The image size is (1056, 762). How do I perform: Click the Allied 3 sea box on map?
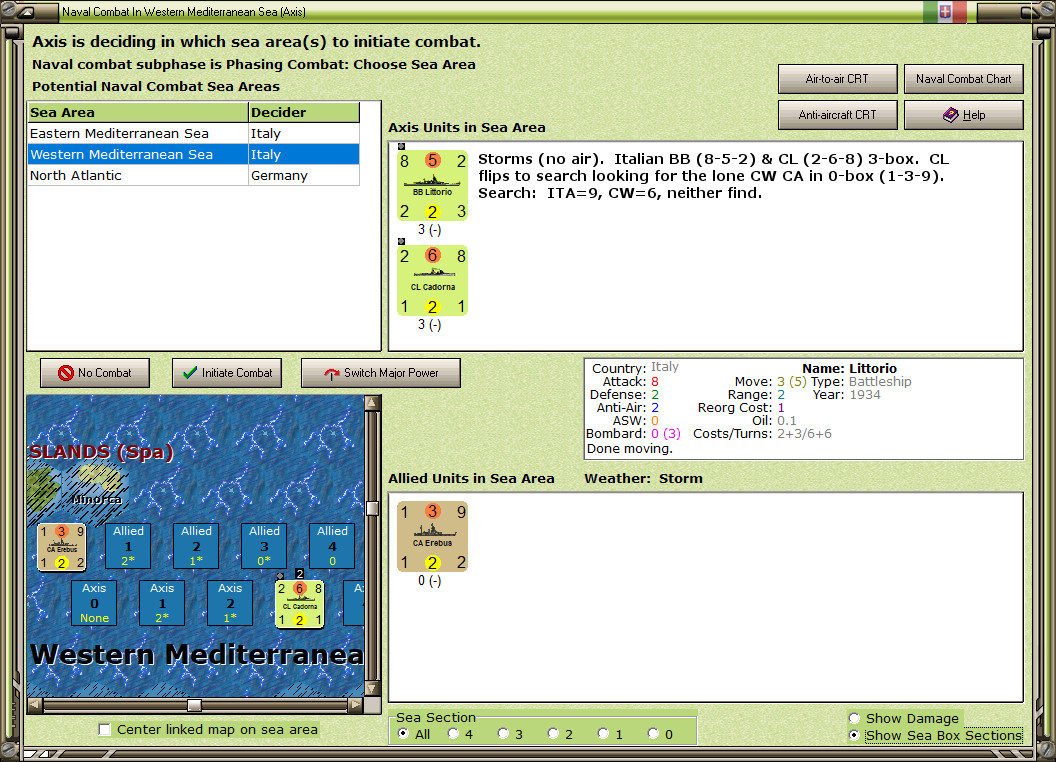pos(264,546)
